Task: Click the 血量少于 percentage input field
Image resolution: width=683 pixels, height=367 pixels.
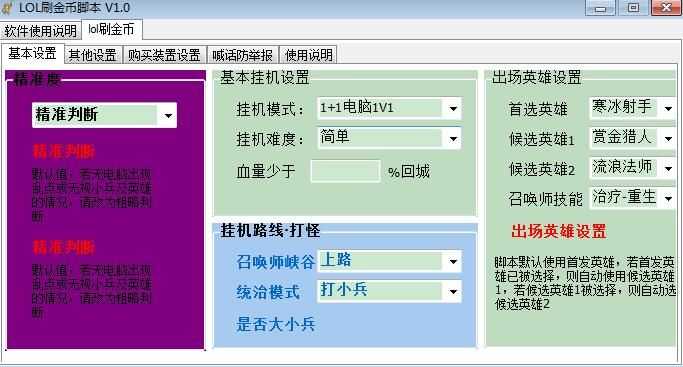Action: (x=345, y=171)
